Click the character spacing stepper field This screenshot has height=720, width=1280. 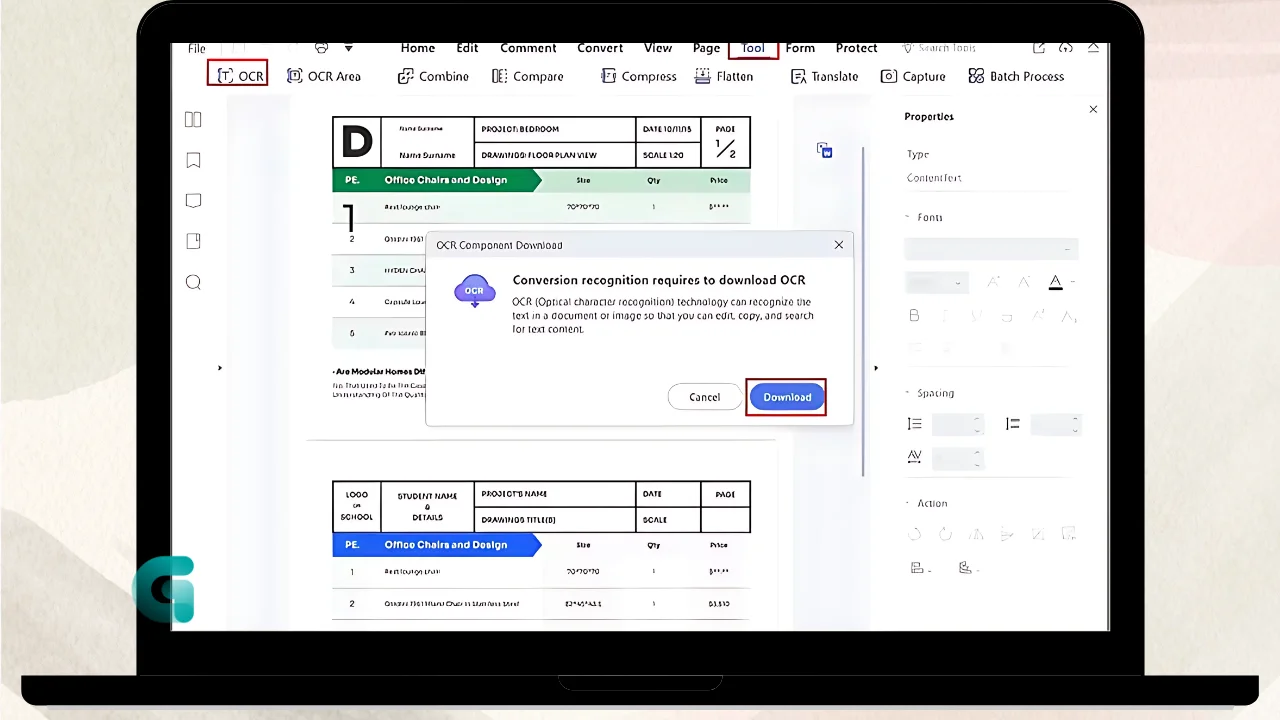958,459
